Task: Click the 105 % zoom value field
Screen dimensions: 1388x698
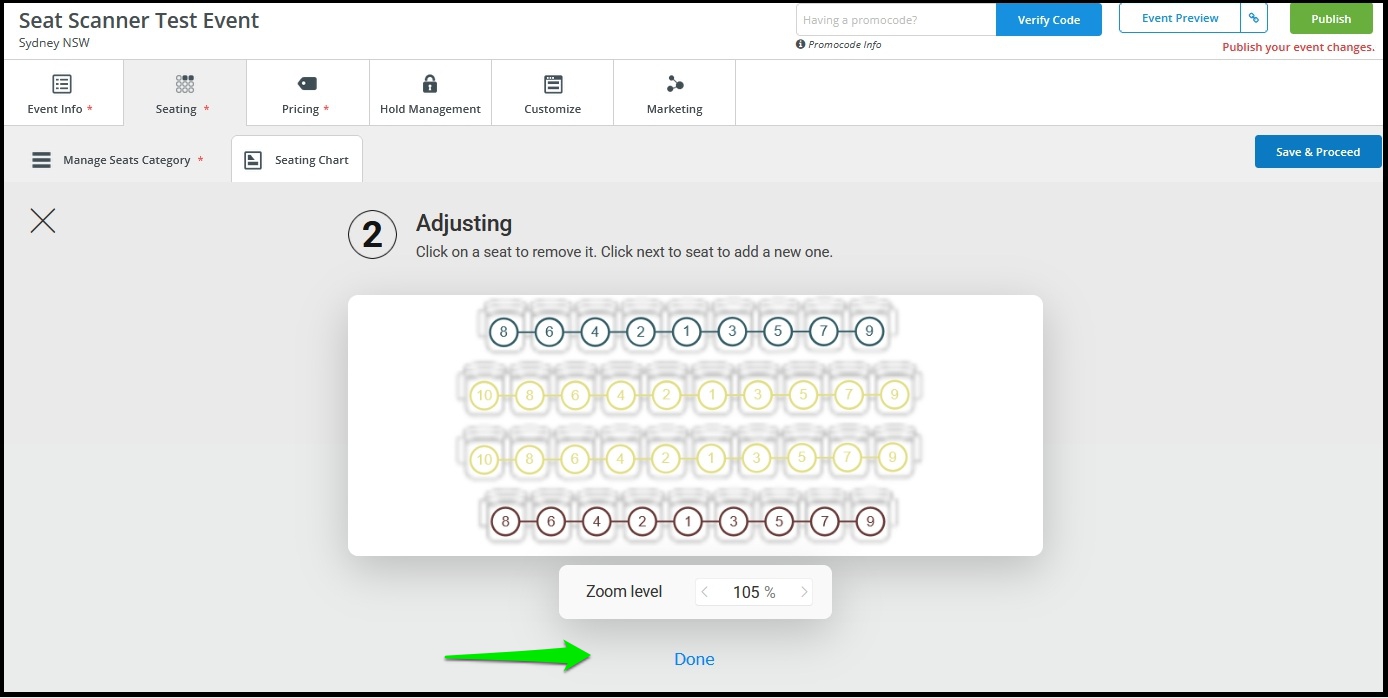Action: (x=754, y=592)
